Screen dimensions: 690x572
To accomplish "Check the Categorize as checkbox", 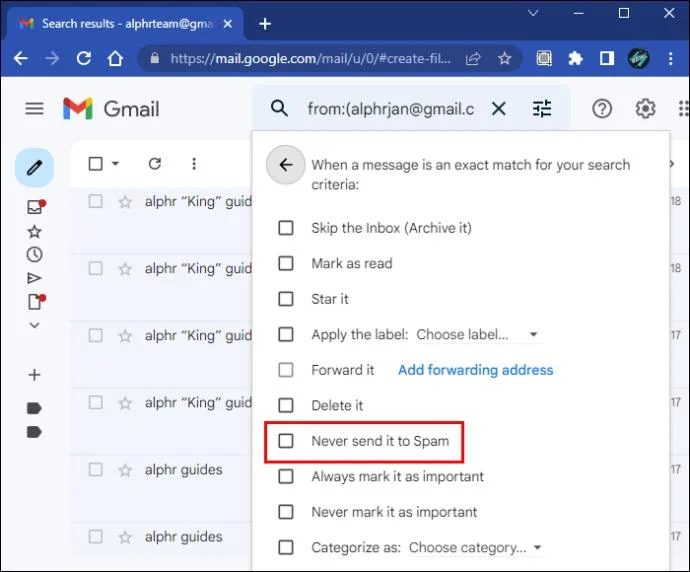I will [286, 547].
